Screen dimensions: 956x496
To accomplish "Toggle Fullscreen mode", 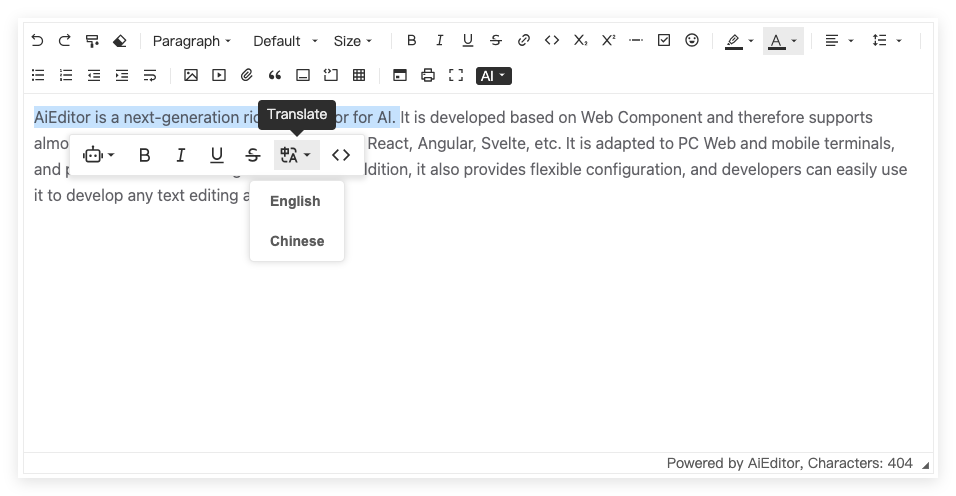I will (456, 76).
